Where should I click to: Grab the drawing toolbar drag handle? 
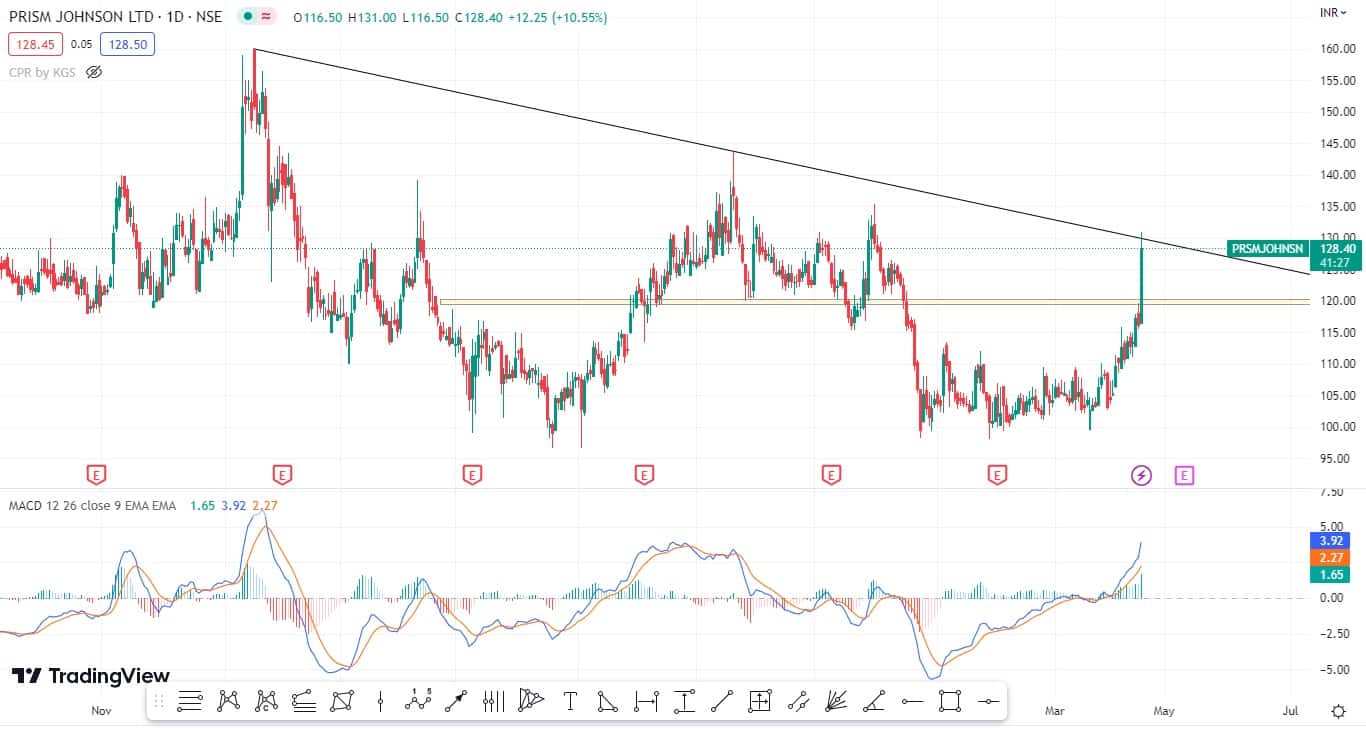(x=159, y=701)
